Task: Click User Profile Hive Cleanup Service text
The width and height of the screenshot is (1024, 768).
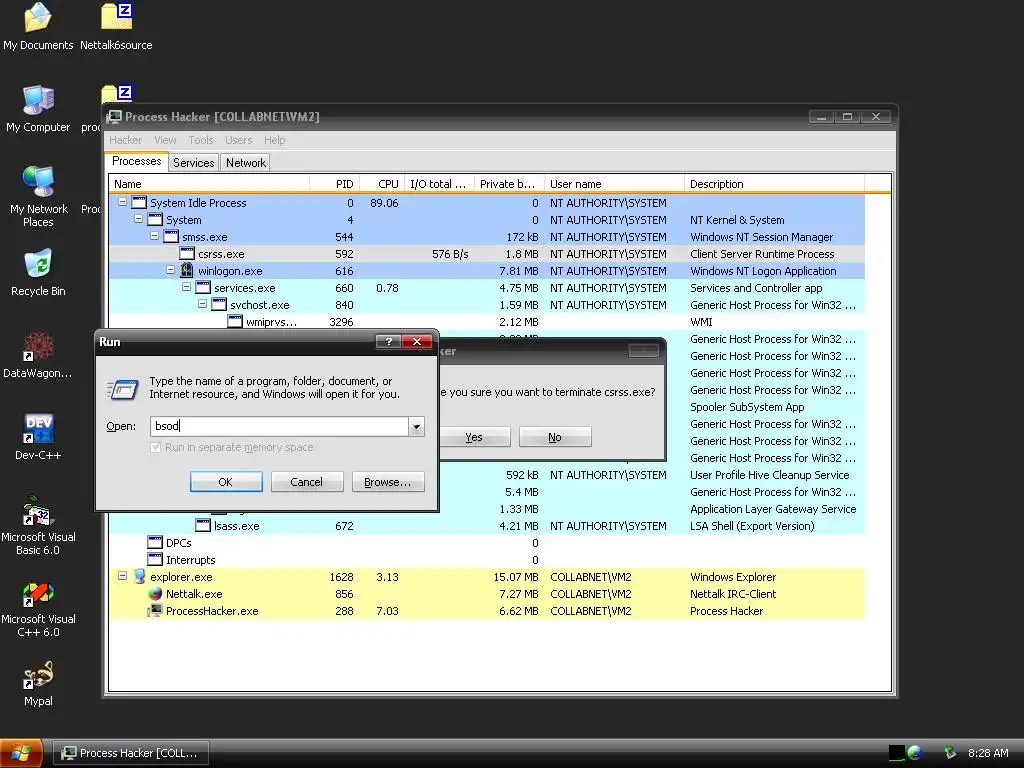Action: pyautogui.click(x=769, y=475)
